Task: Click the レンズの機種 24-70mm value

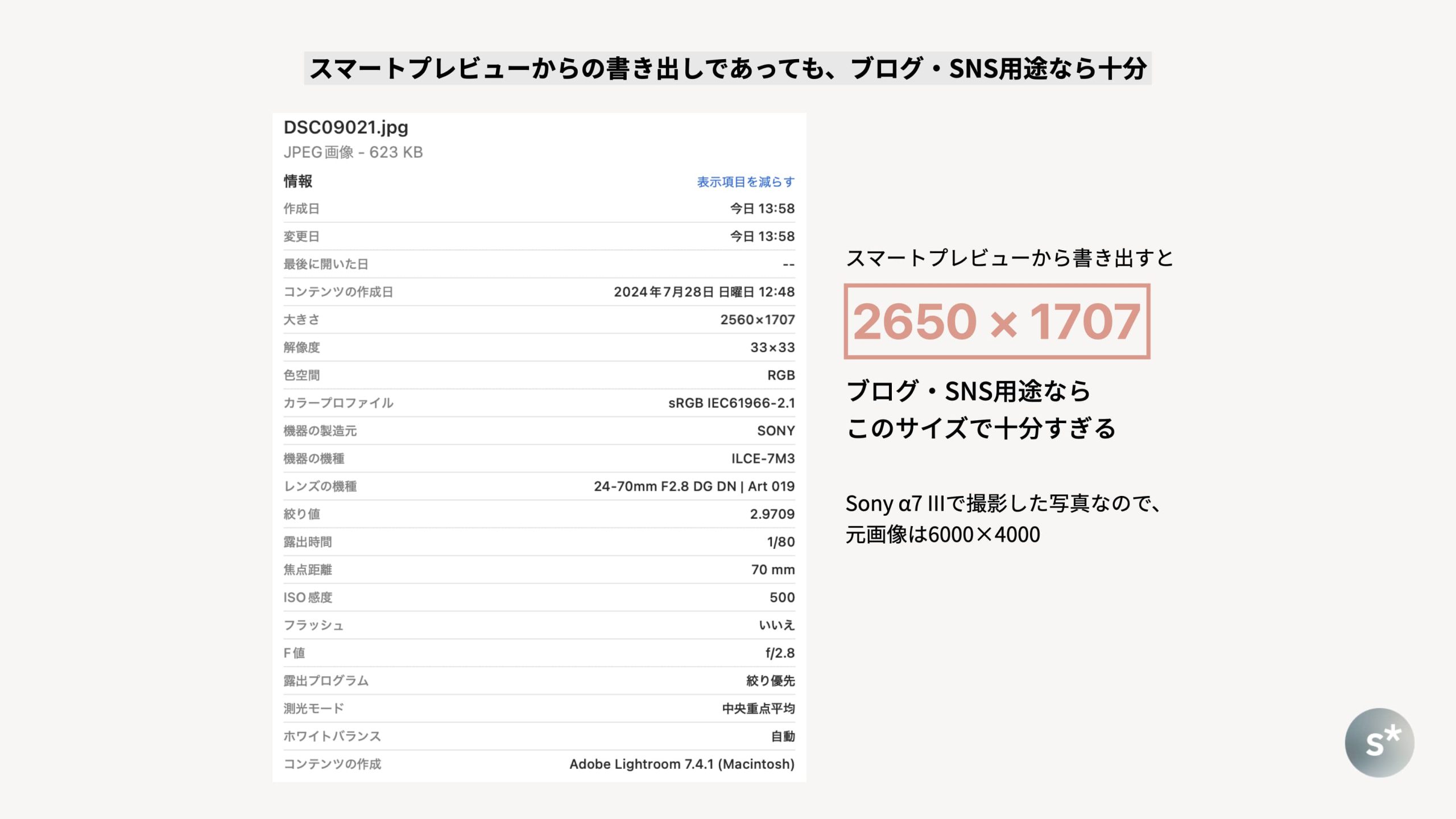Action: (694, 486)
